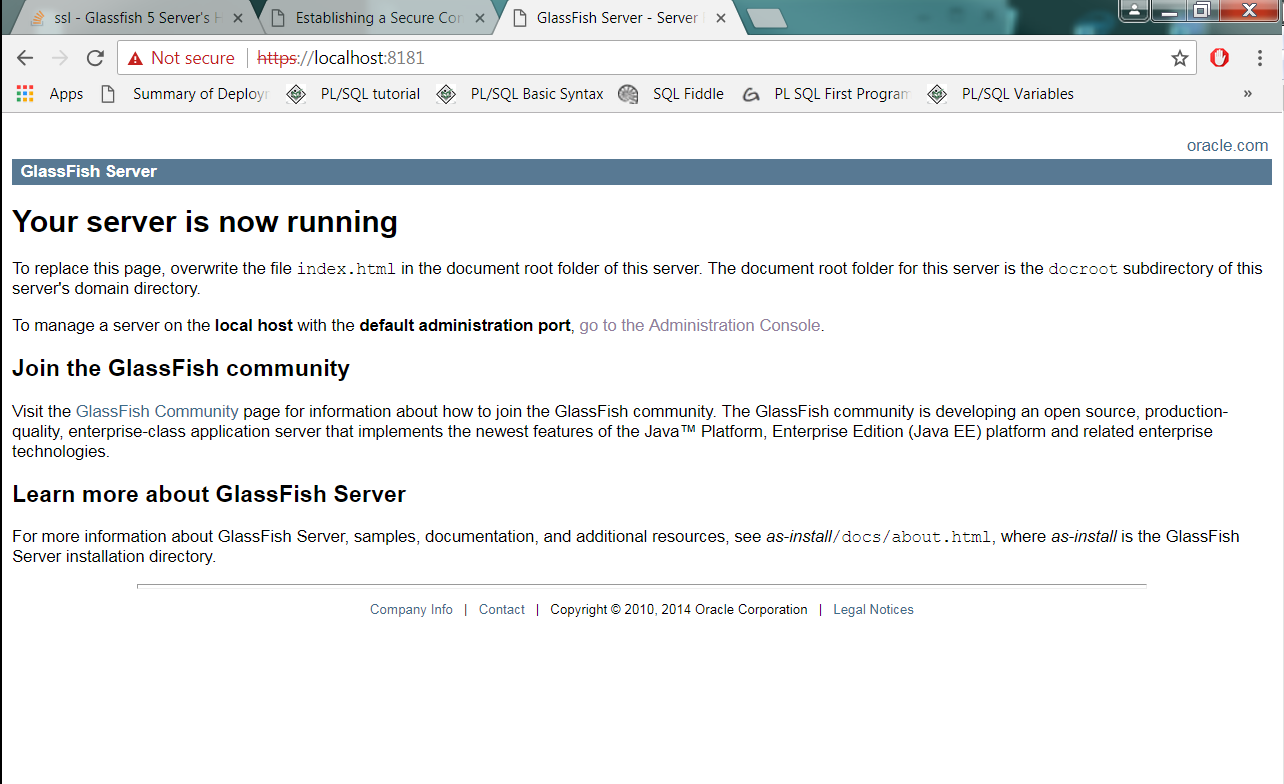
Task: Click the index.html file name text
Action: click(x=346, y=269)
